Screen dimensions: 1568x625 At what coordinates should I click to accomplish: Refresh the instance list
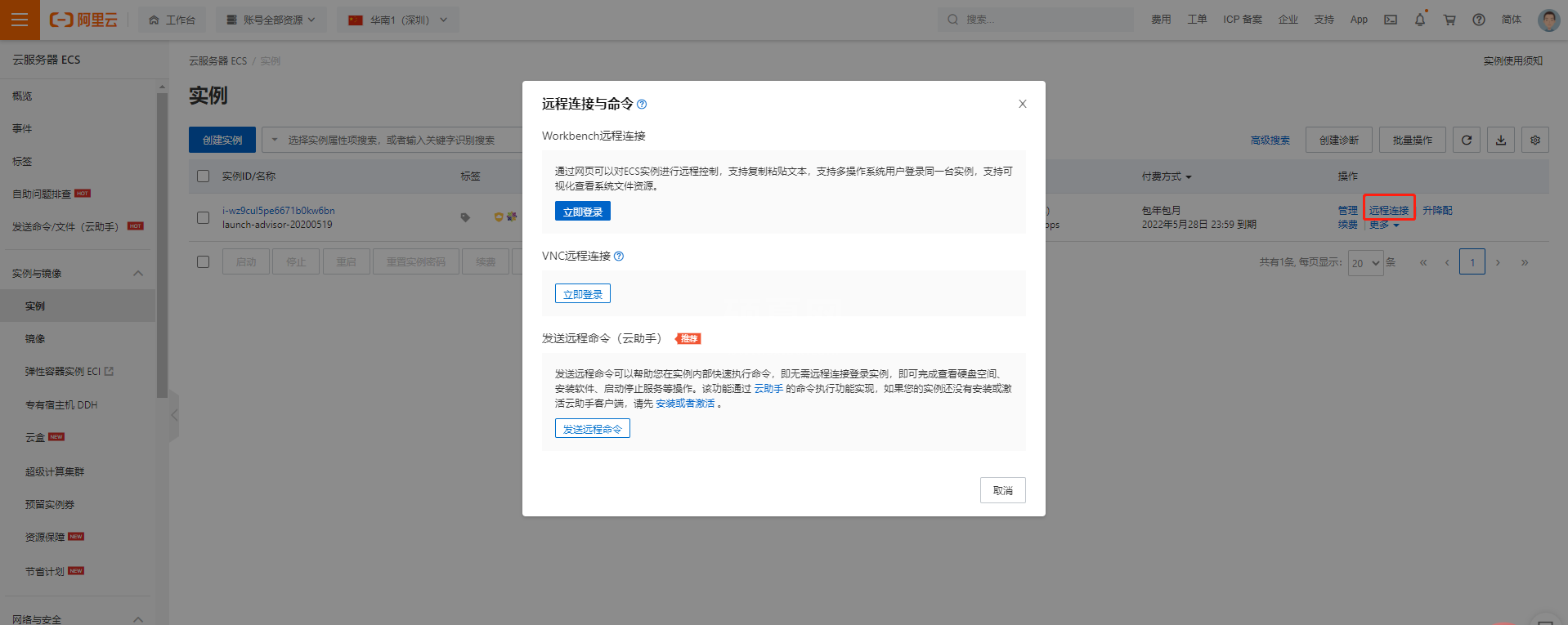[x=1467, y=140]
